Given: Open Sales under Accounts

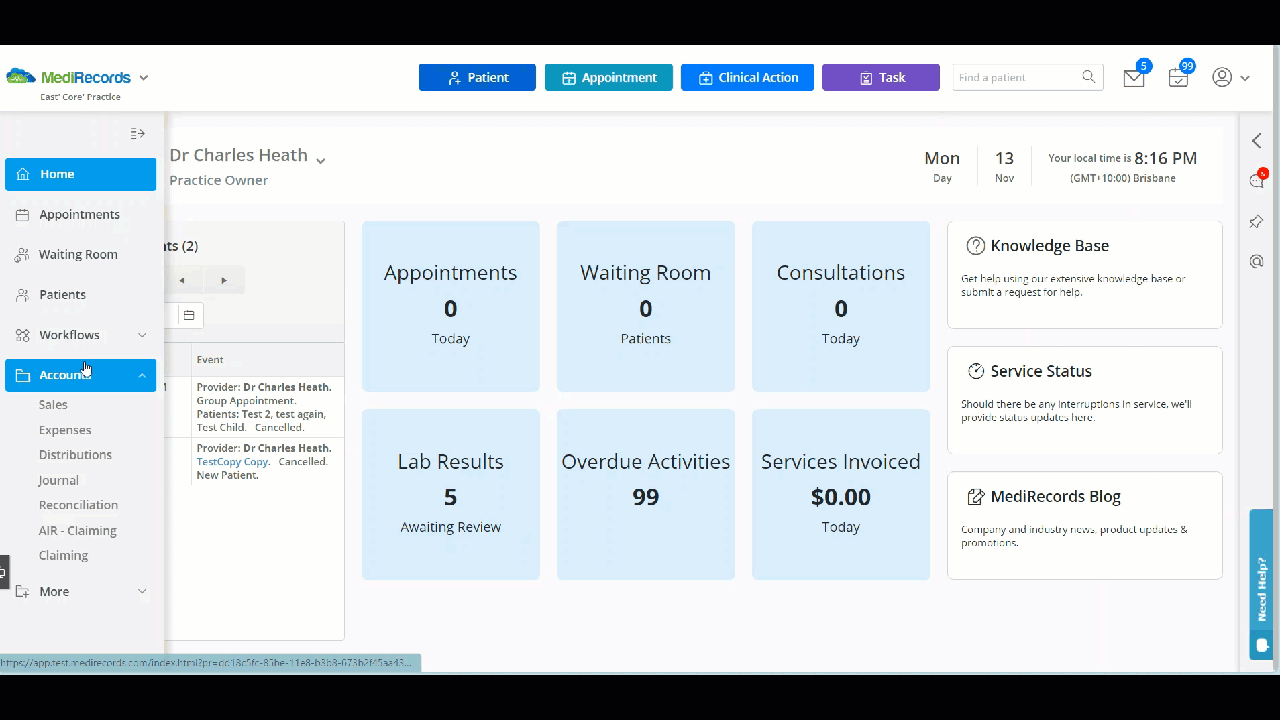Looking at the screenshot, I should [x=53, y=404].
